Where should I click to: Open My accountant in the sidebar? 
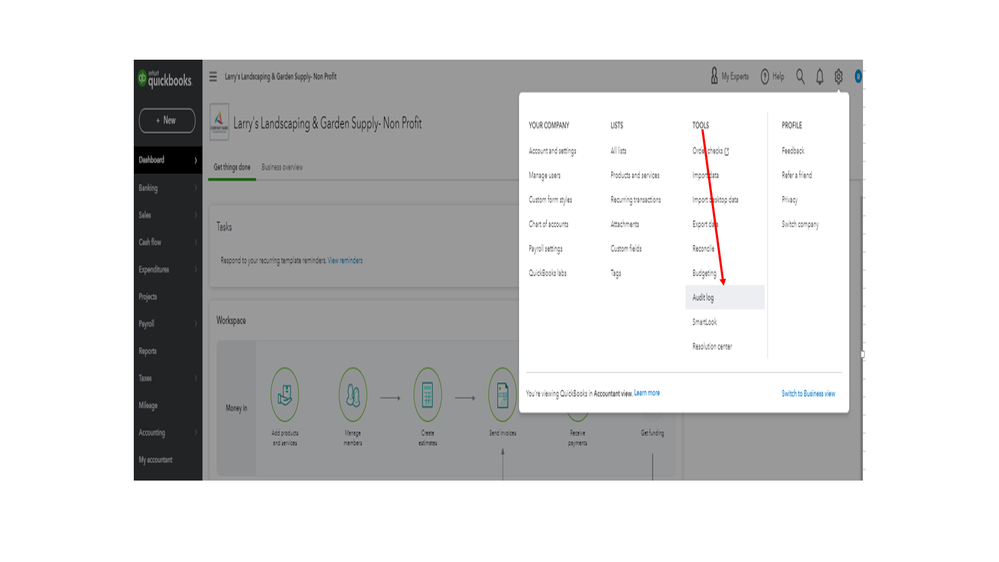[x=155, y=459]
